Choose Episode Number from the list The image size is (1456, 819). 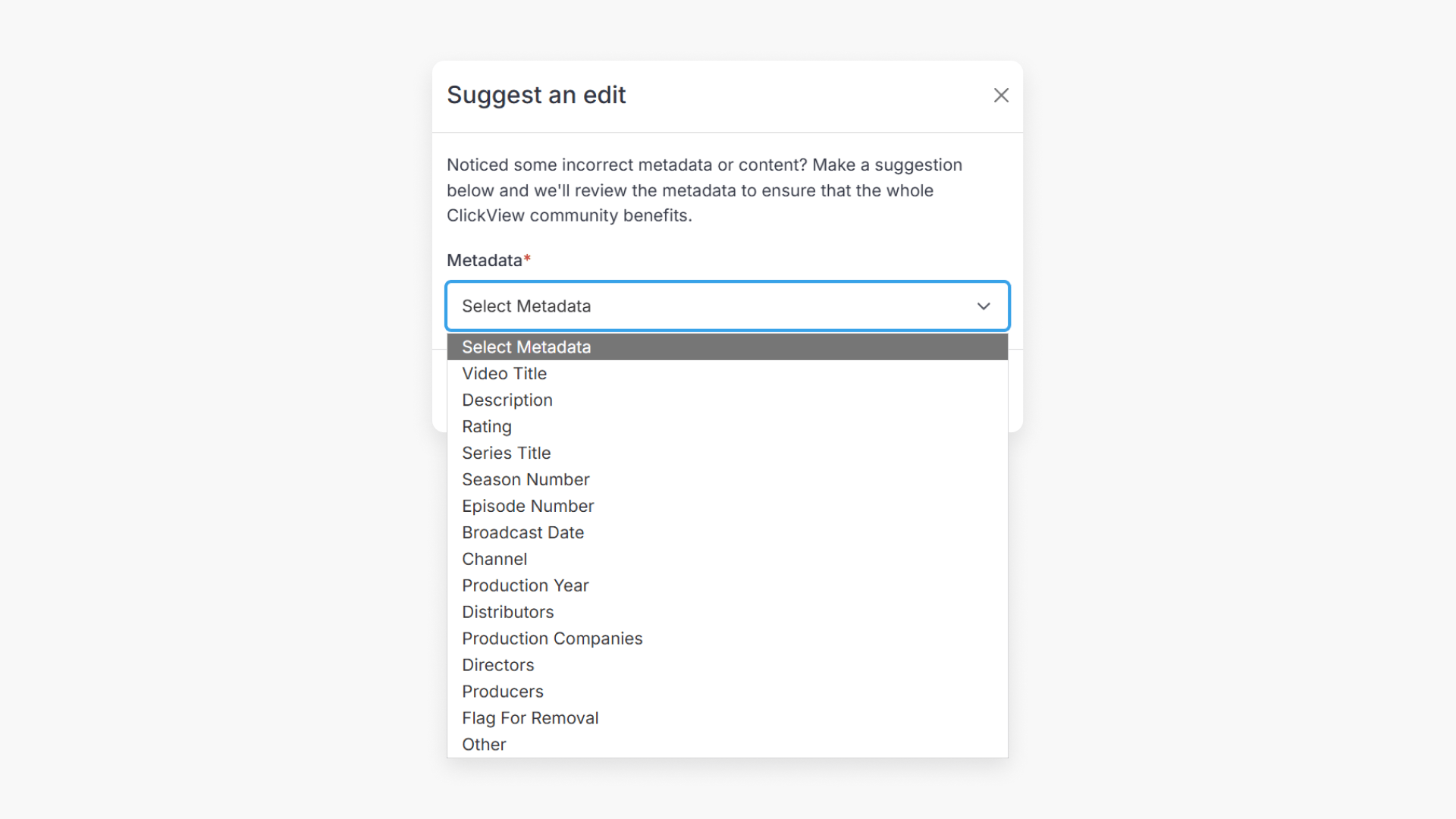coord(528,506)
